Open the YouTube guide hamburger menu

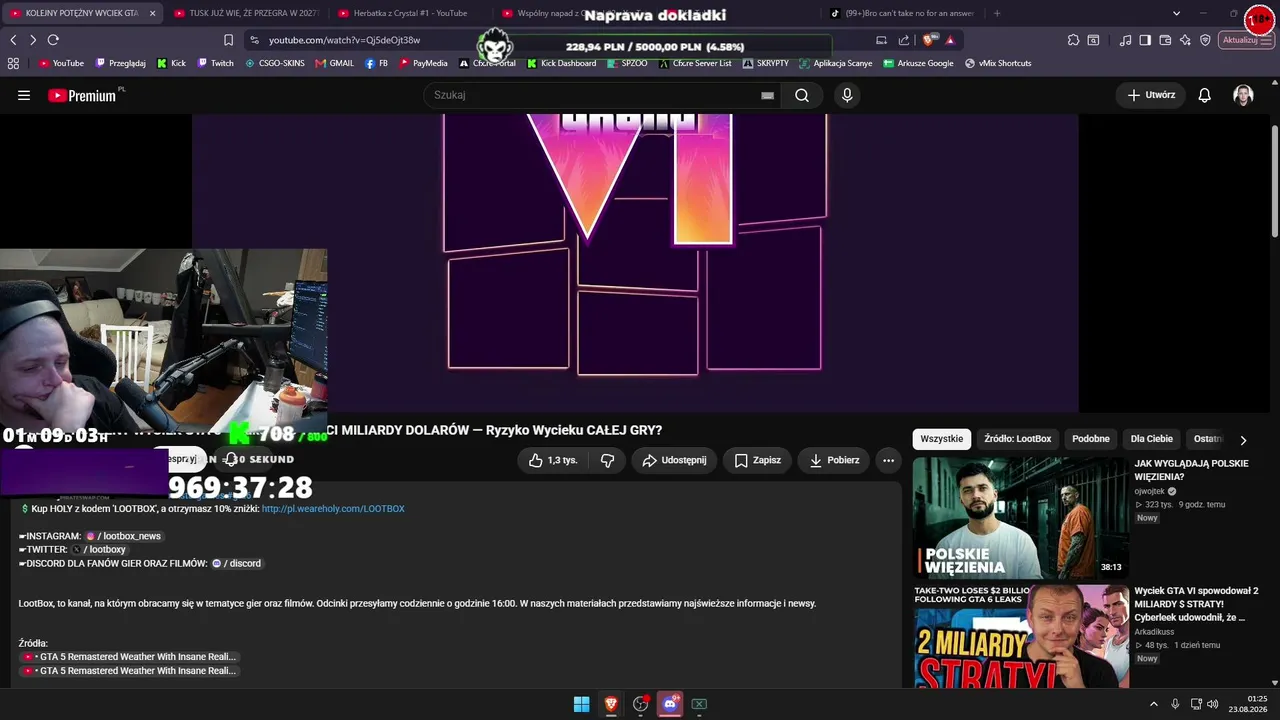click(24, 95)
